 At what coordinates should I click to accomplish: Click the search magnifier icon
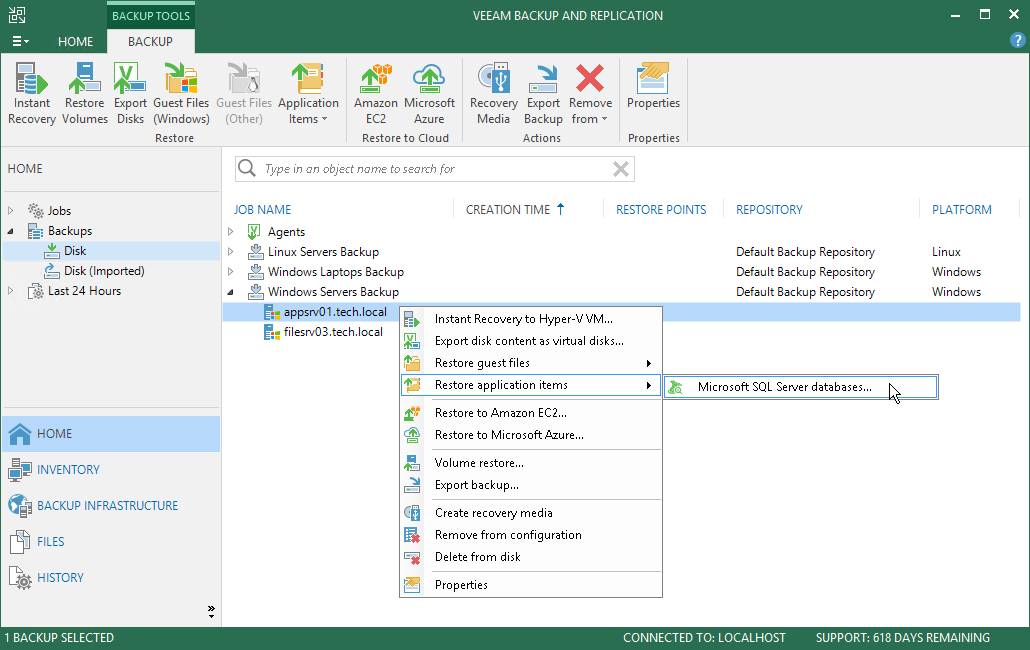pyautogui.click(x=247, y=168)
